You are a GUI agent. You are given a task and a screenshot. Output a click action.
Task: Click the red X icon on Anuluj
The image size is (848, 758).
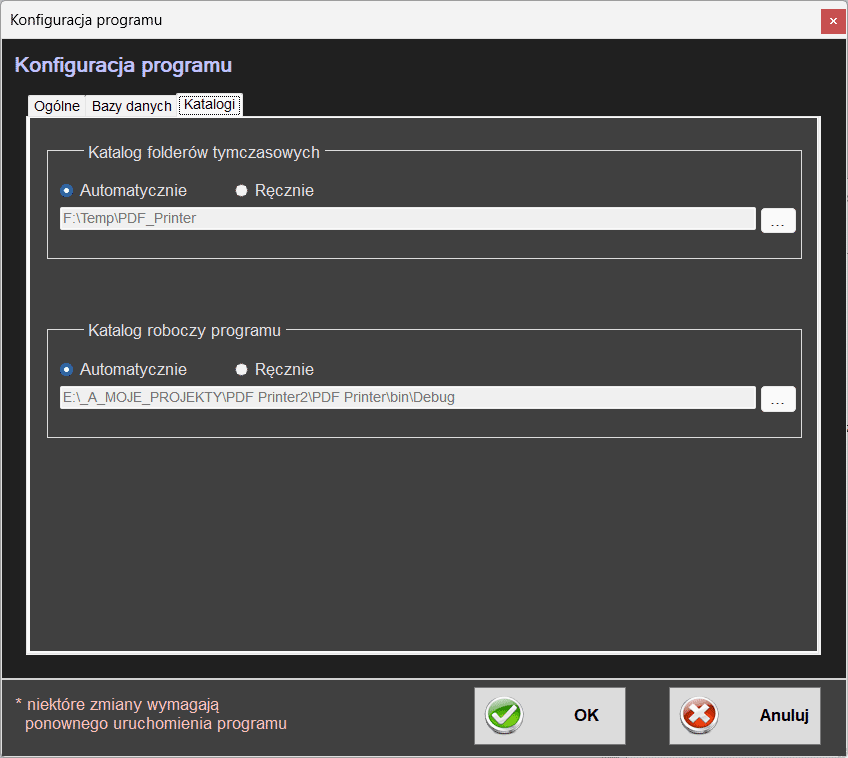pos(699,715)
